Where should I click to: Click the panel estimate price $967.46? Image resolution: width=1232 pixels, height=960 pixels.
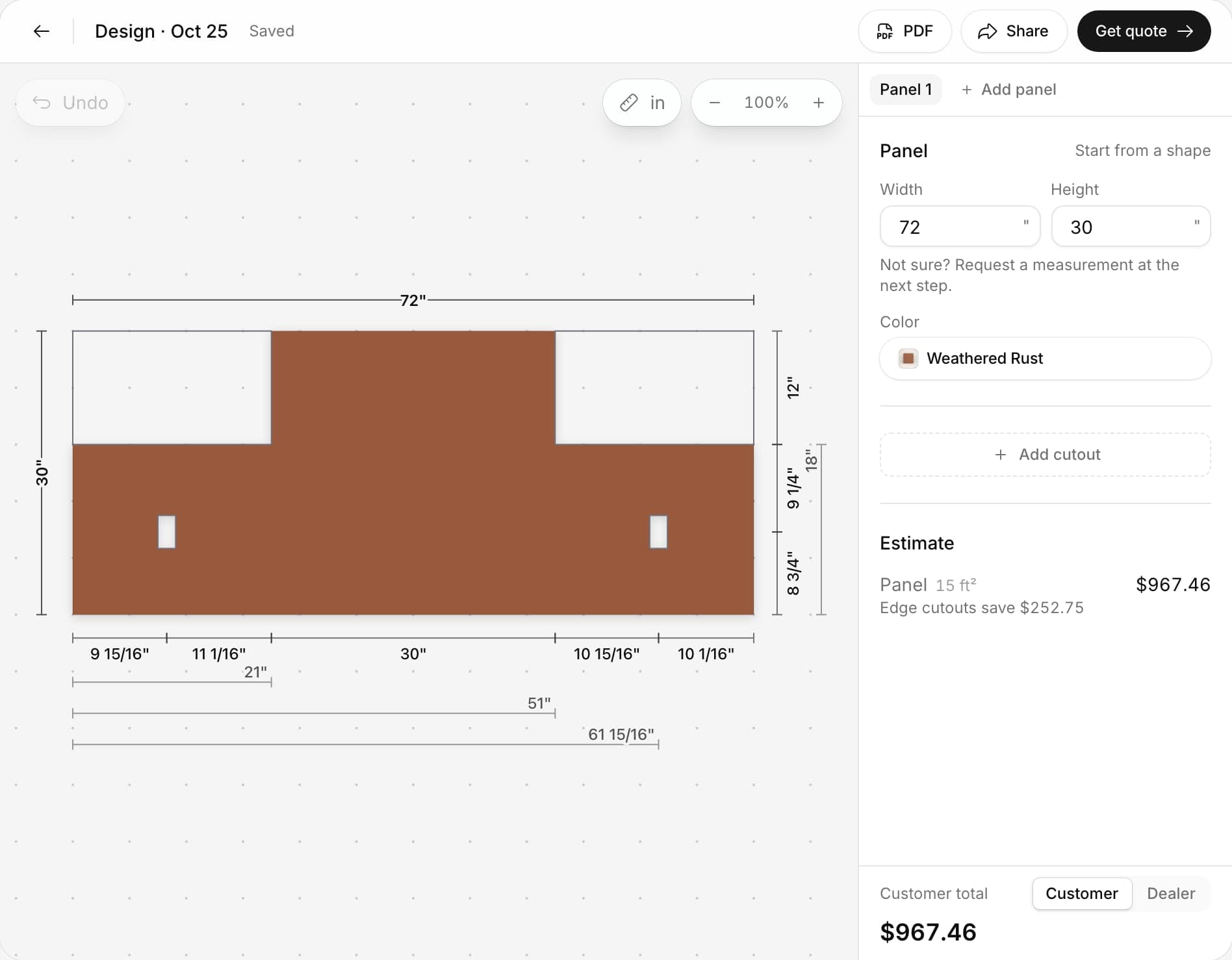point(1173,585)
